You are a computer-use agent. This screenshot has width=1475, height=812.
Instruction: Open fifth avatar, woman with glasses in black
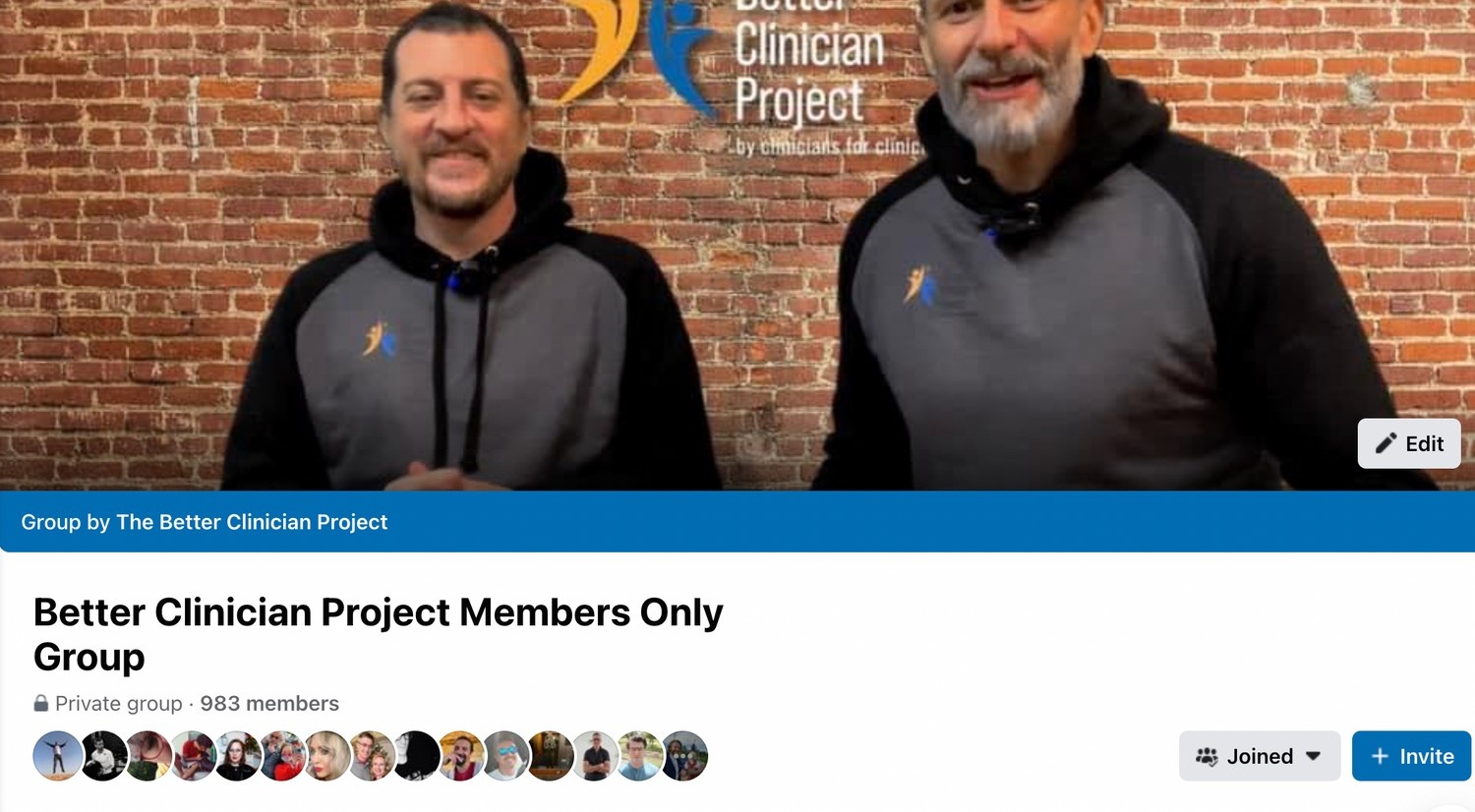pos(237,756)
